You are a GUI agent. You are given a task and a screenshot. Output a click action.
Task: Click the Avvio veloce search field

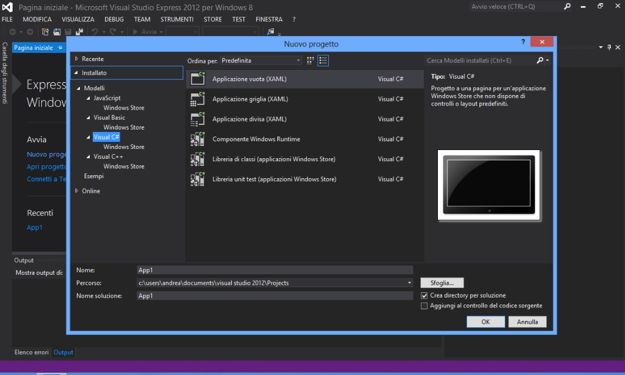pyautogui.click(x=515, y=6)
